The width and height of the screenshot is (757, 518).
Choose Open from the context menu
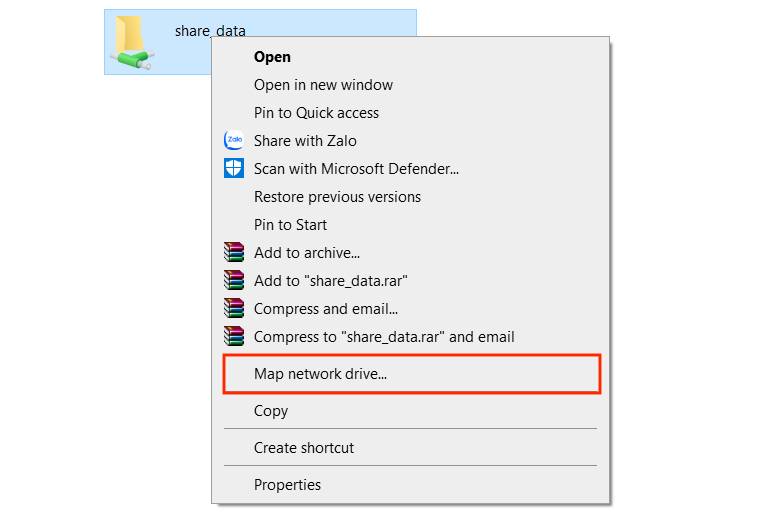(x=272, y=57)
